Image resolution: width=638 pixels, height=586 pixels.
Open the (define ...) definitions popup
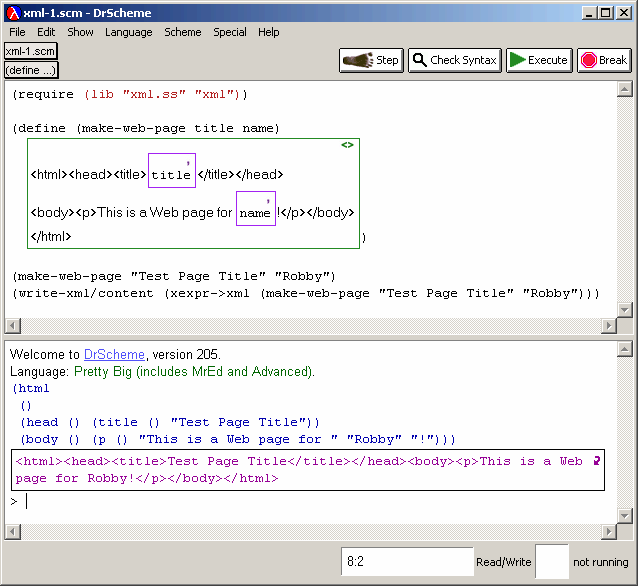[x=31, y=70]
